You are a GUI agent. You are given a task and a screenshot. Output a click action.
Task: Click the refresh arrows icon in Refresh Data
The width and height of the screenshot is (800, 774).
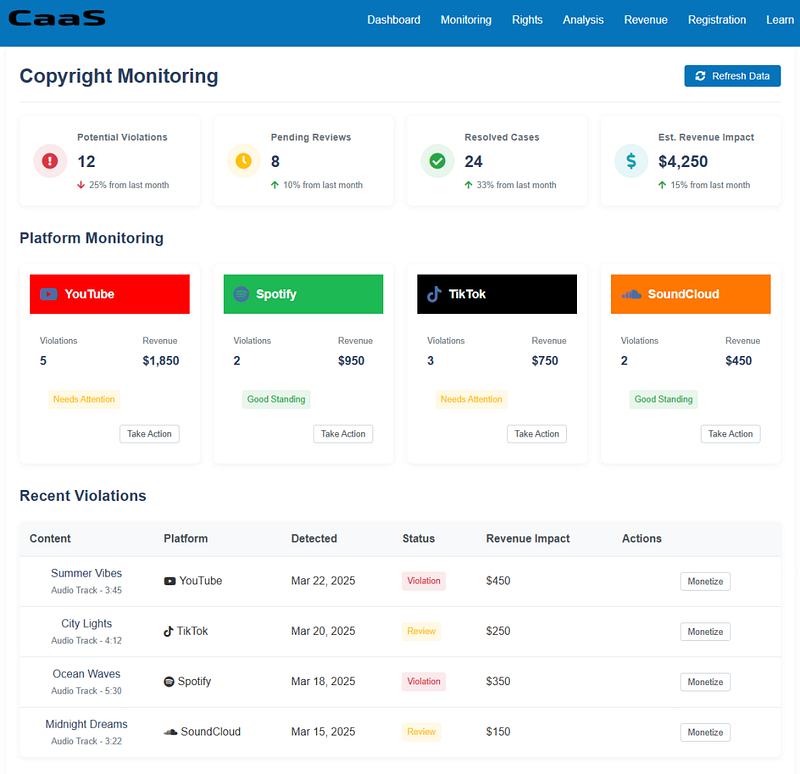pyautogui.click(x=700, y=76)
